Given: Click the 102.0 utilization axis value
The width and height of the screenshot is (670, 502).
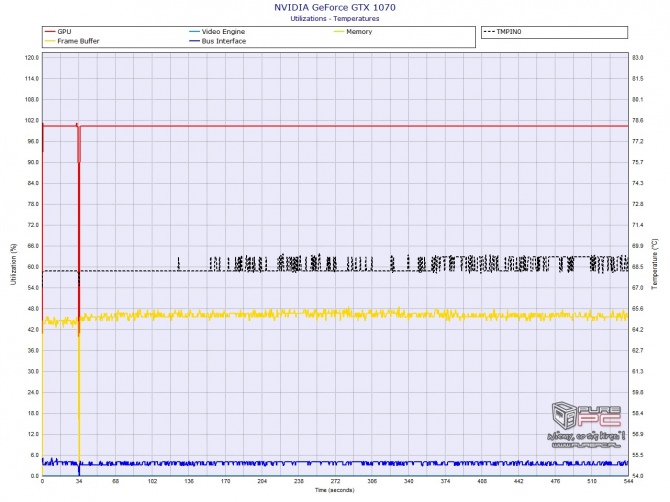Looking at the screenshot, I should pos(32,120).
